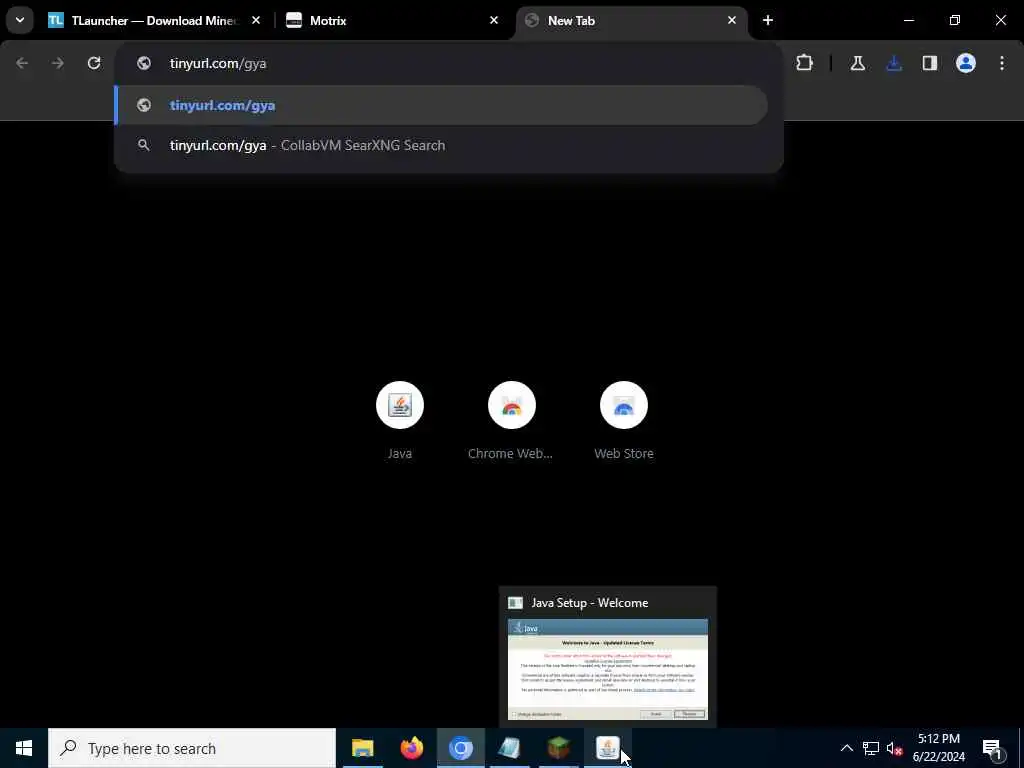Image resolution: width=1024 pixels, height=768 pixels.
Task: Toggle the side panel icon
Action: [930, 63]
